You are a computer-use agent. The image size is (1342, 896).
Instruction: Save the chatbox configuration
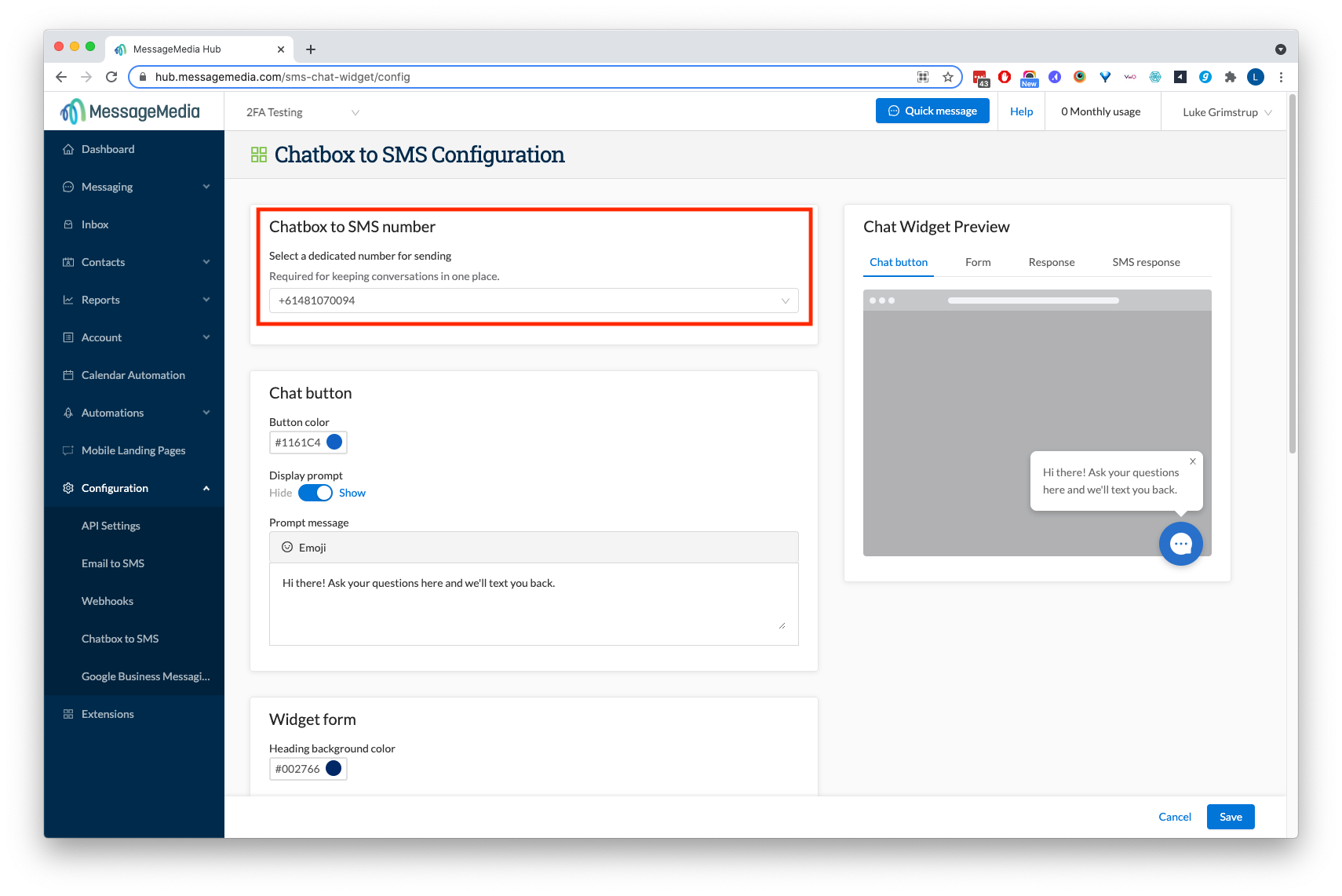click(x=1230, y=817)
